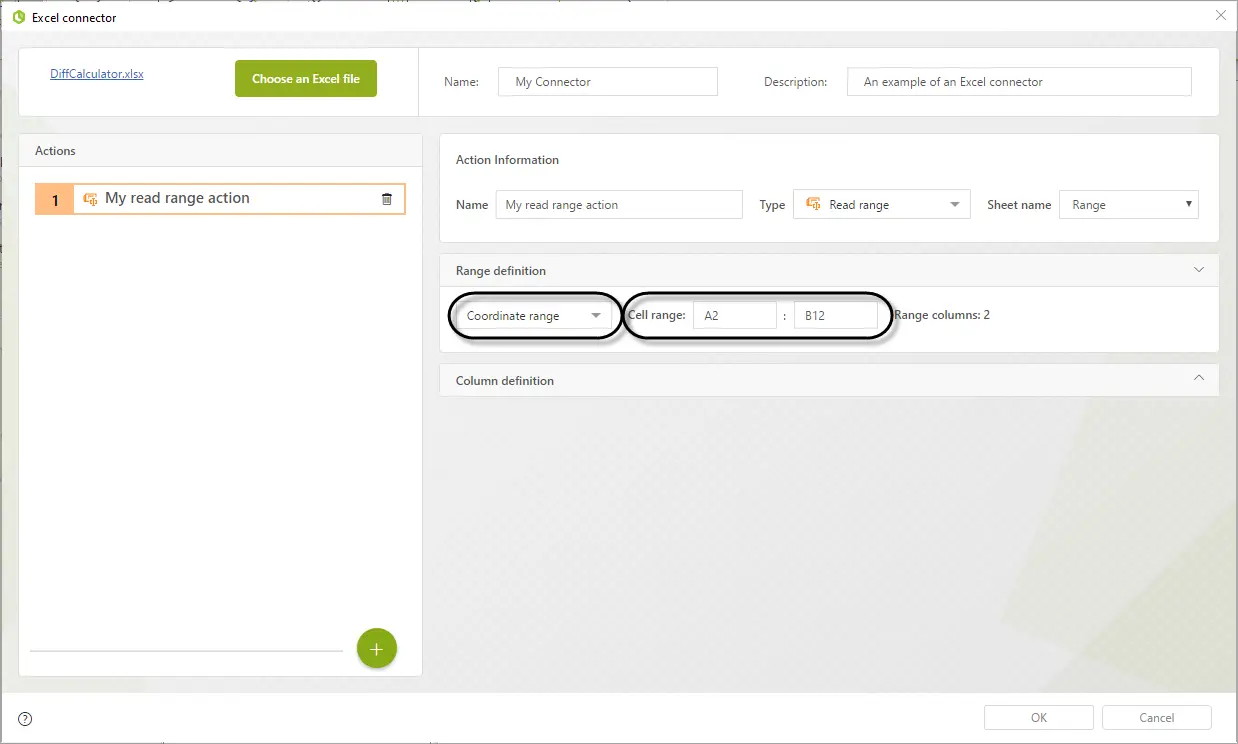This screenshot has width=1238, height=744.
Task: Click the Excel connector window title
Action: point(74,17)
